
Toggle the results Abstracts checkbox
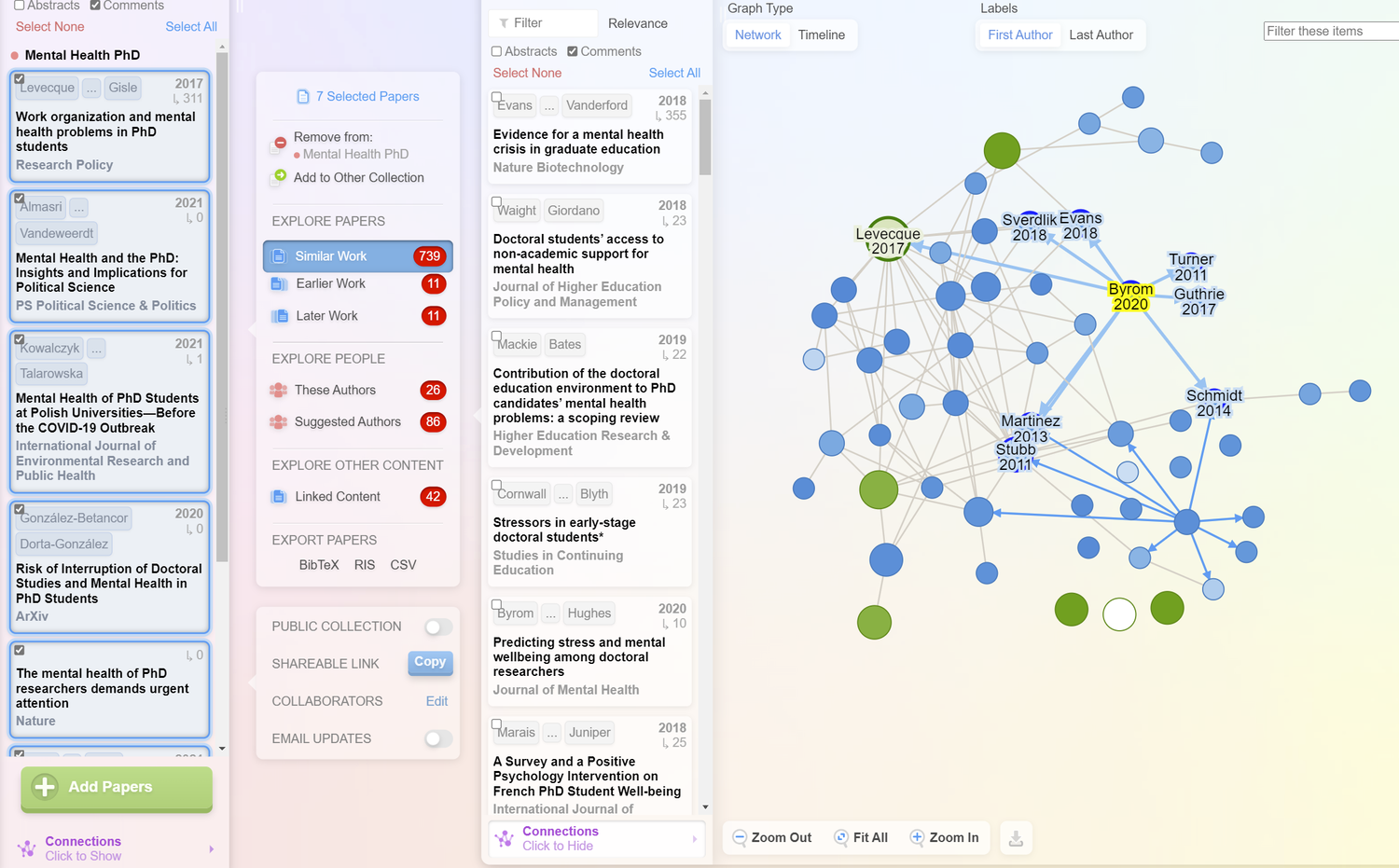click(x=497, y=51)
